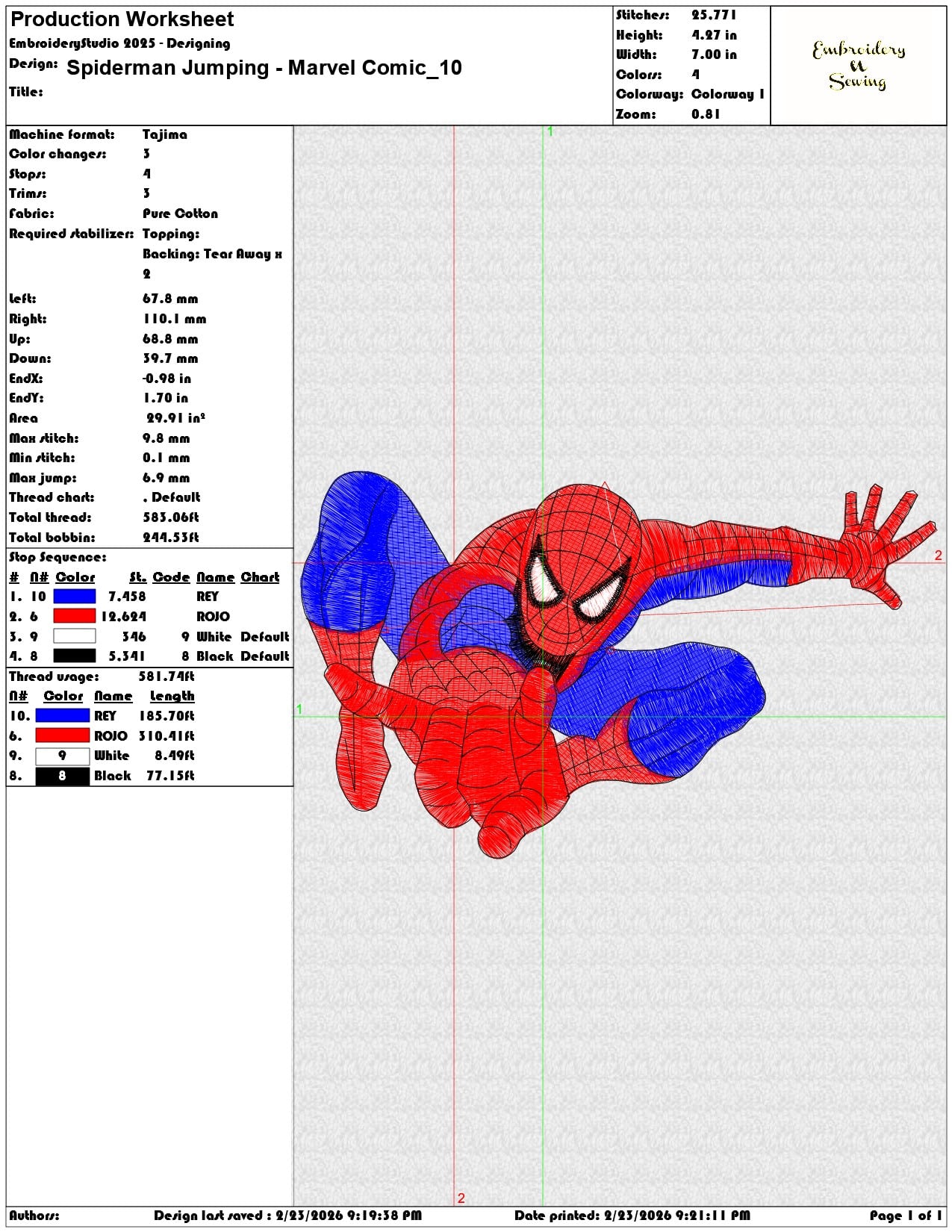Click the blue REY swatch under Thread usage
The width and height of the screenshot is (952, 1232).
pos(63,715)
